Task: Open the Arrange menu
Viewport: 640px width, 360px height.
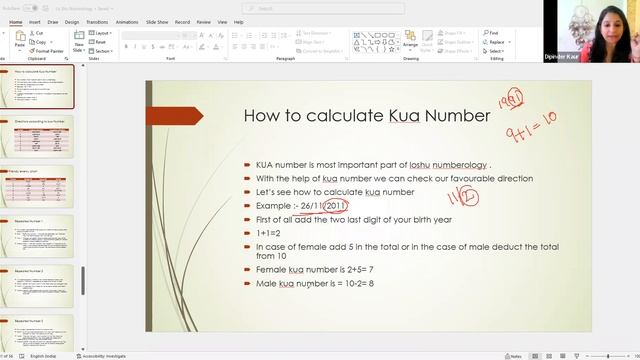Action: click(410, 40)
